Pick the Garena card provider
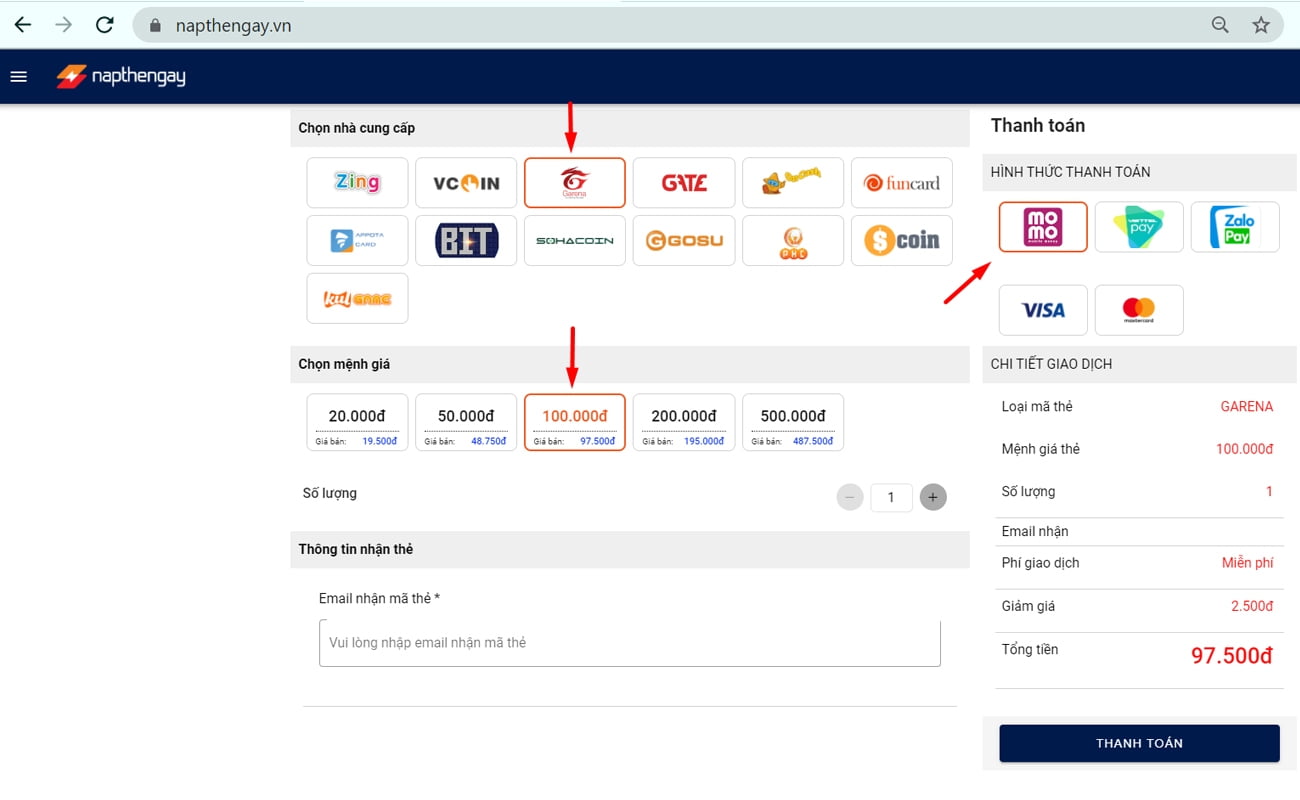This screenshot has width=1300, height=800. coord(575,183)
